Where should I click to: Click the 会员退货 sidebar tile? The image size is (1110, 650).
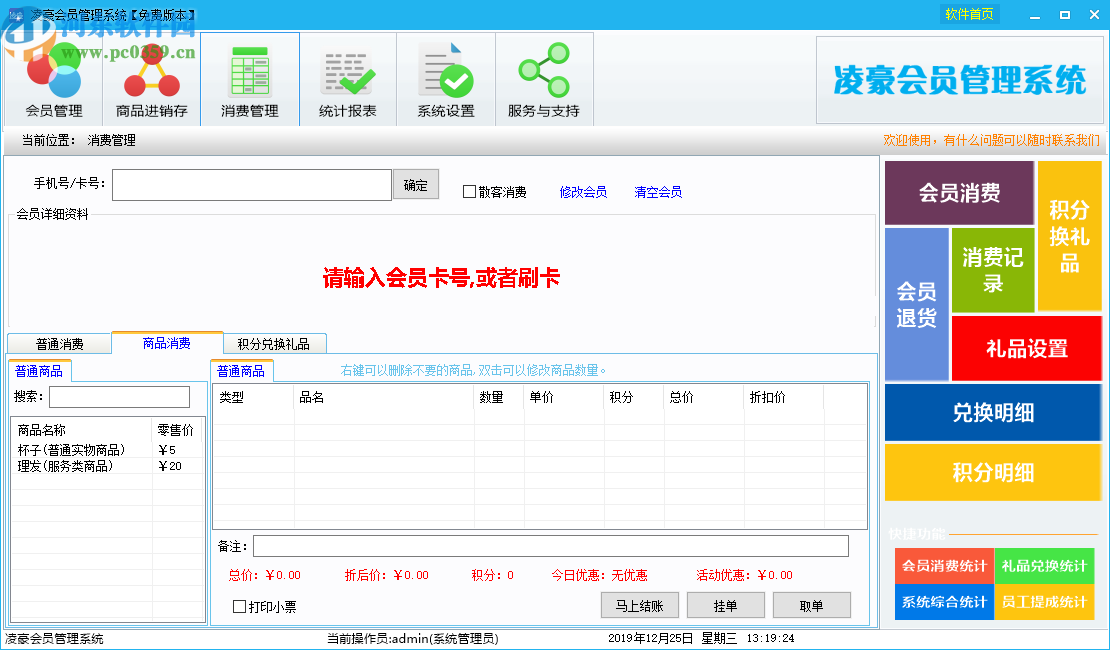[915, 310]
